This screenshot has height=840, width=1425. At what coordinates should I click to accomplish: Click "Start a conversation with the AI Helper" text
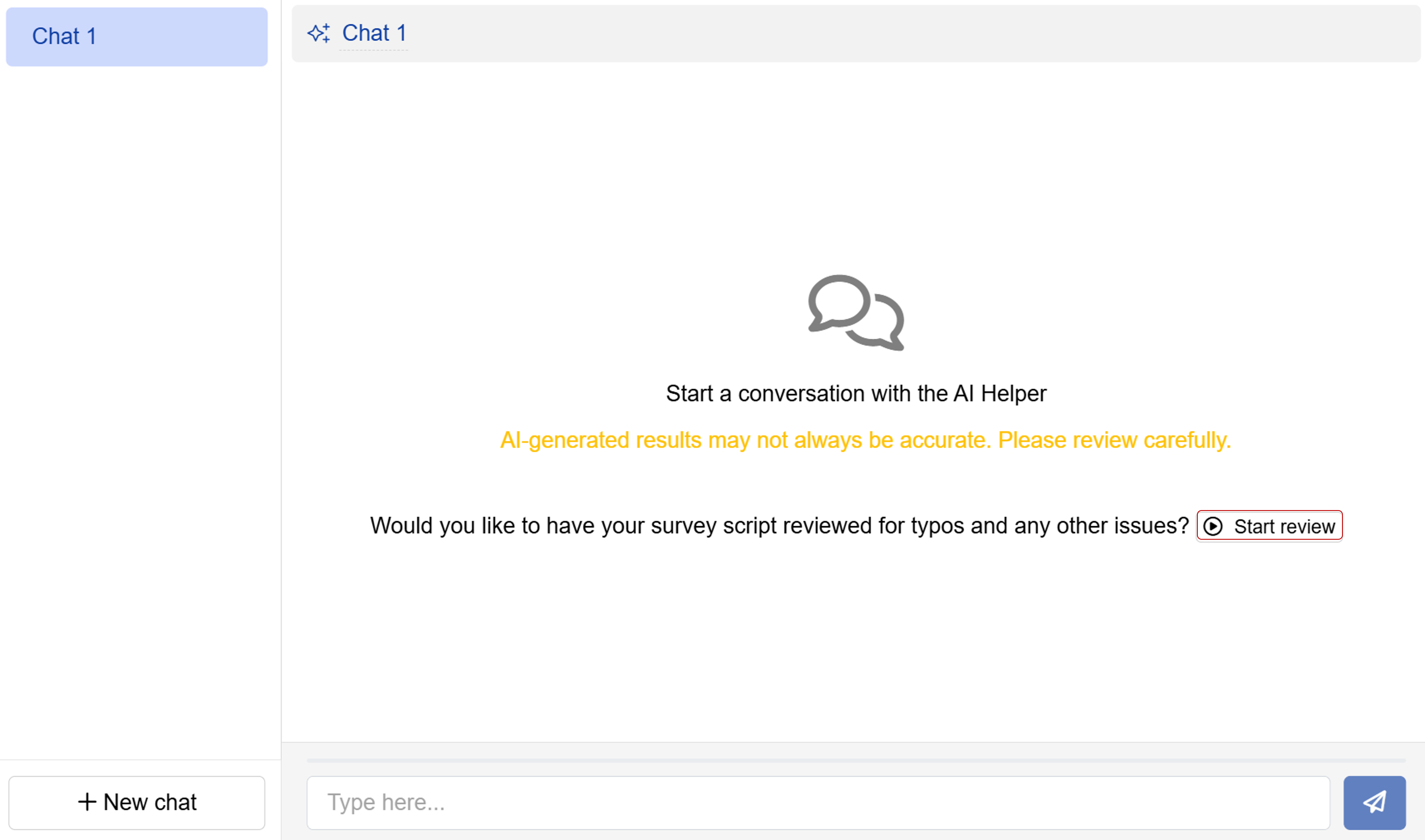pos(856,393)
